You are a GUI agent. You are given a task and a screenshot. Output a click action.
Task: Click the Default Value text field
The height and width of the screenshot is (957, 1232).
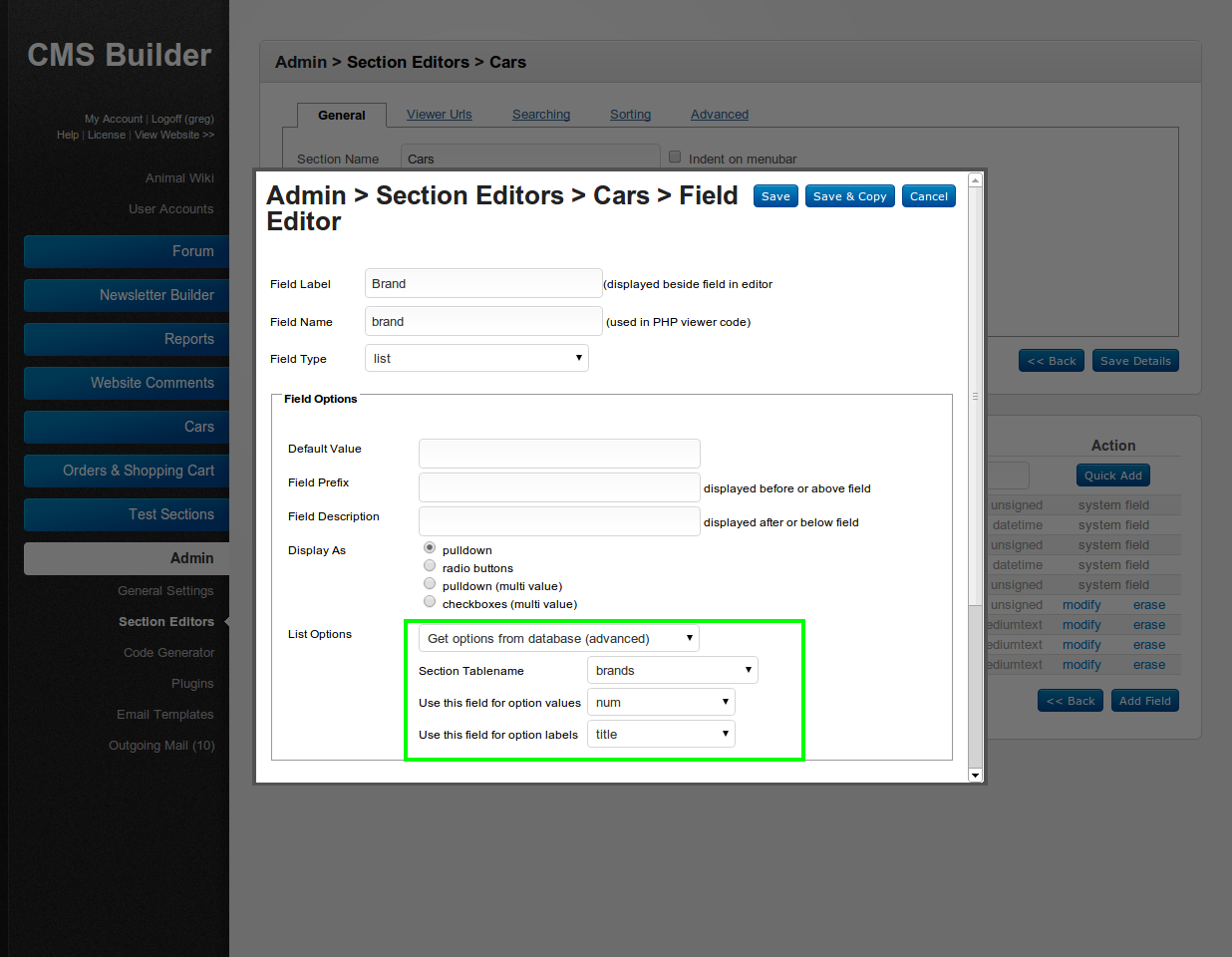tap(559, 454)
